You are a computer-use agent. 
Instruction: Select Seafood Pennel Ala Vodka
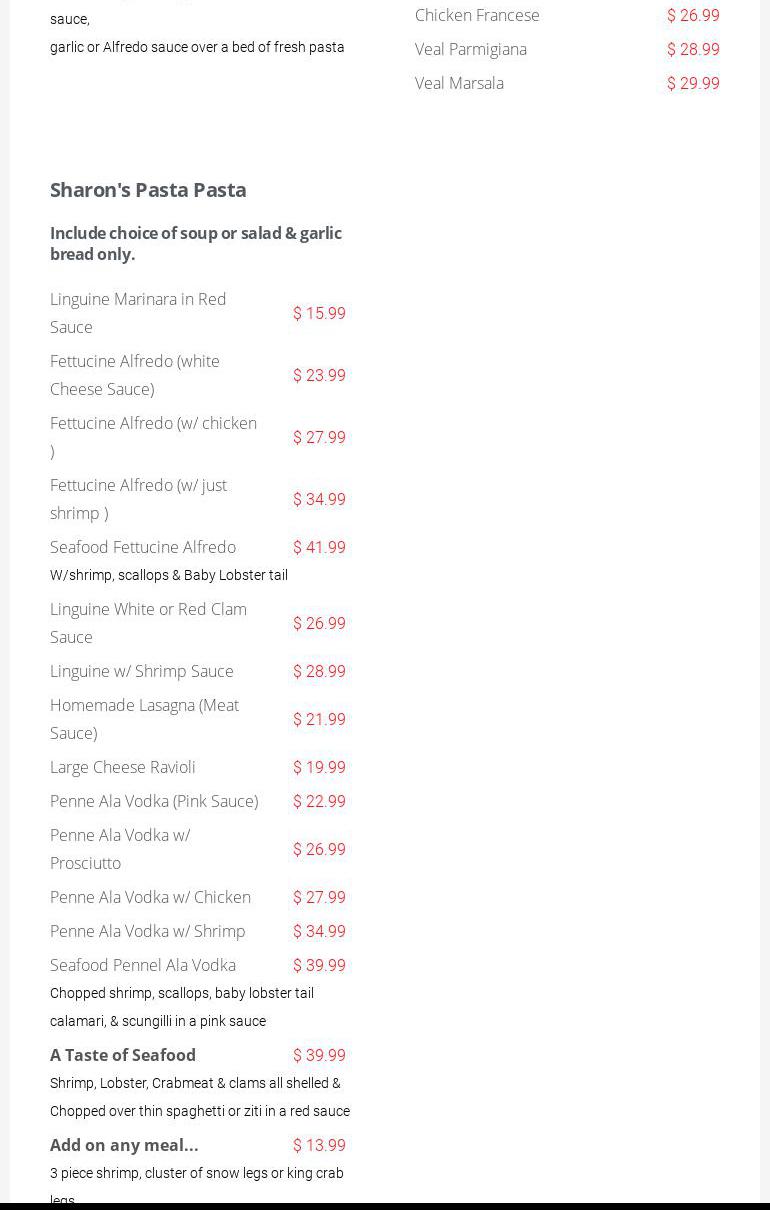coord(143,965)
